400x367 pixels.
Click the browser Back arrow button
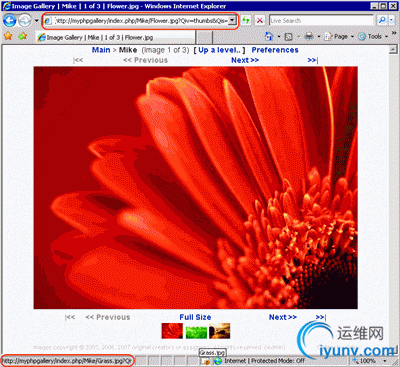coord(9,21)
